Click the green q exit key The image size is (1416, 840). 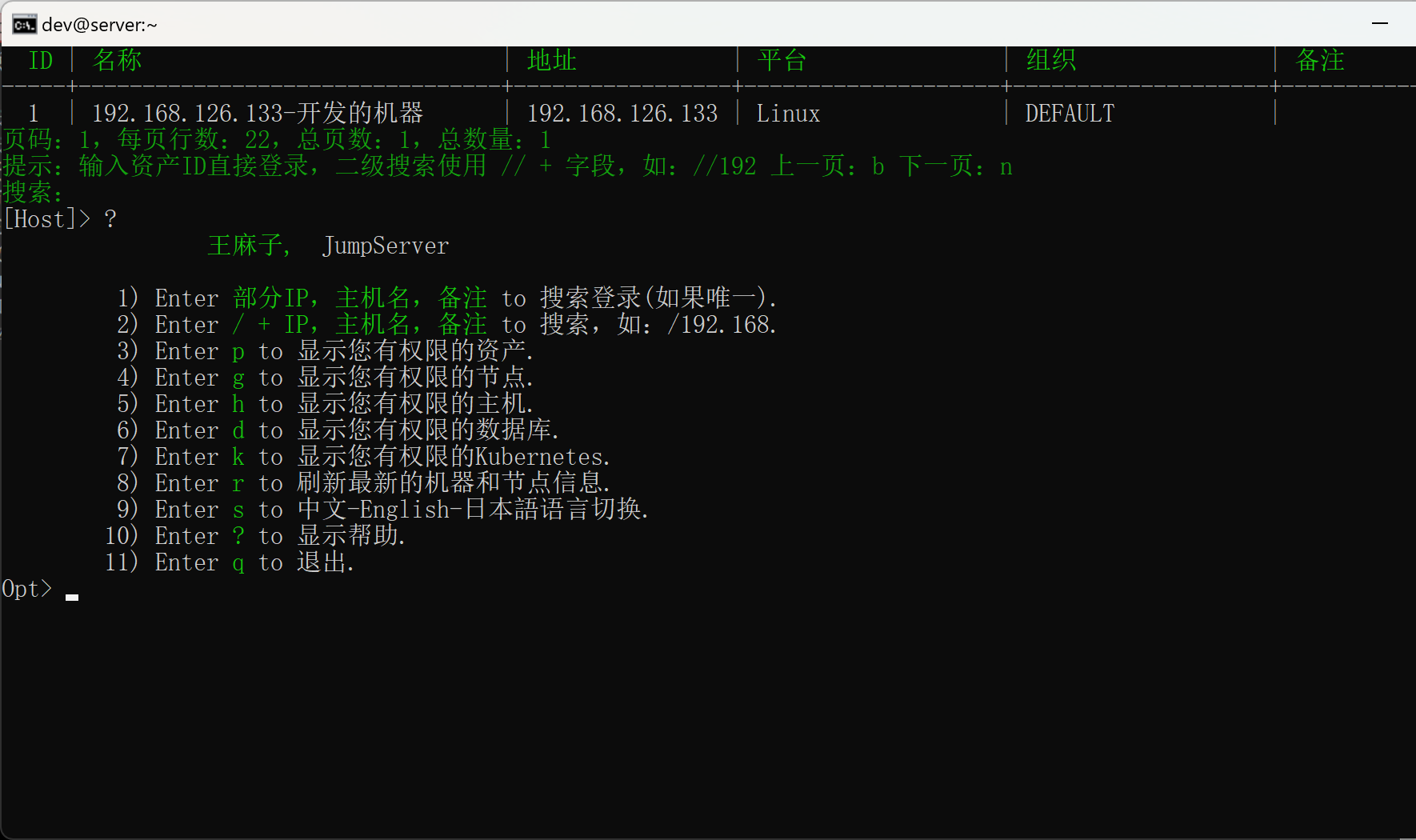(x=238, y=563)
